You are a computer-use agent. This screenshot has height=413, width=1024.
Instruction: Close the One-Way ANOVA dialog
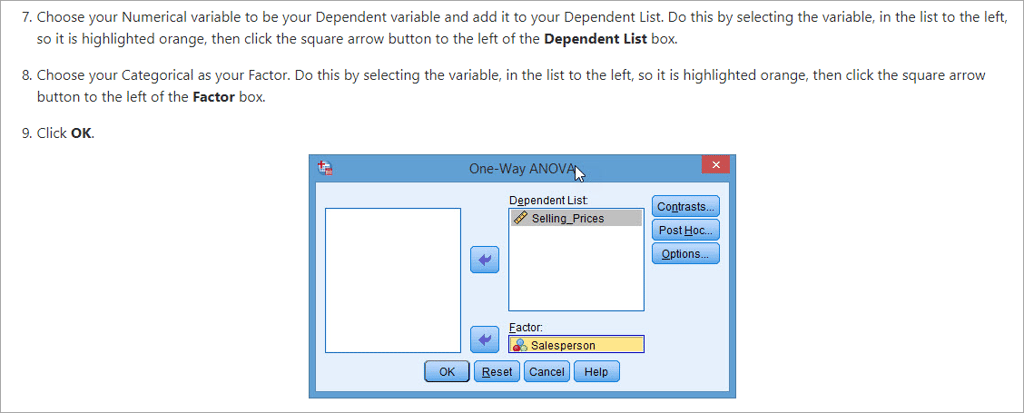715,167
